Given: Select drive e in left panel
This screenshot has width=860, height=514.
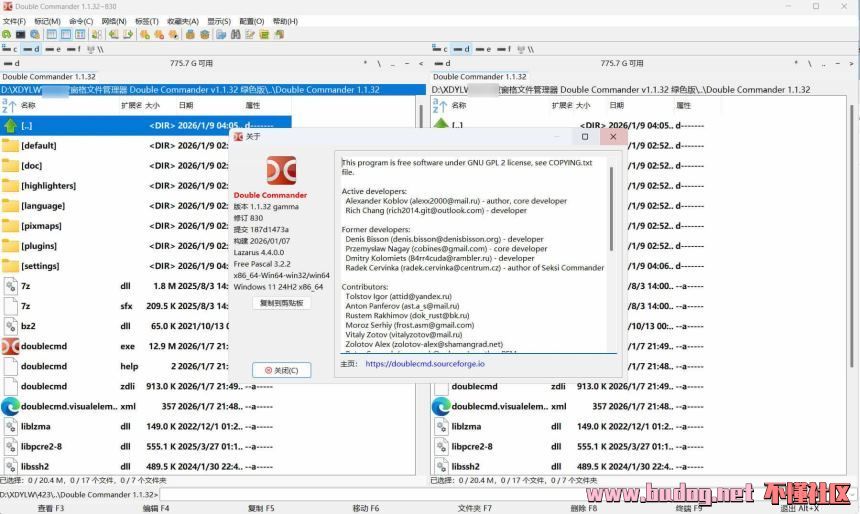Looking at the screenshot, I should coord(53,49).
